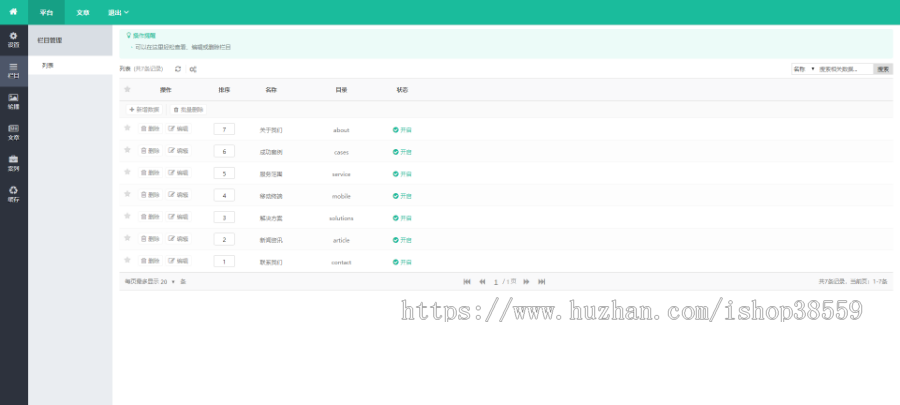
Task: Open the gear Settings item in the dark sidebar
Action: coord(14,40)
